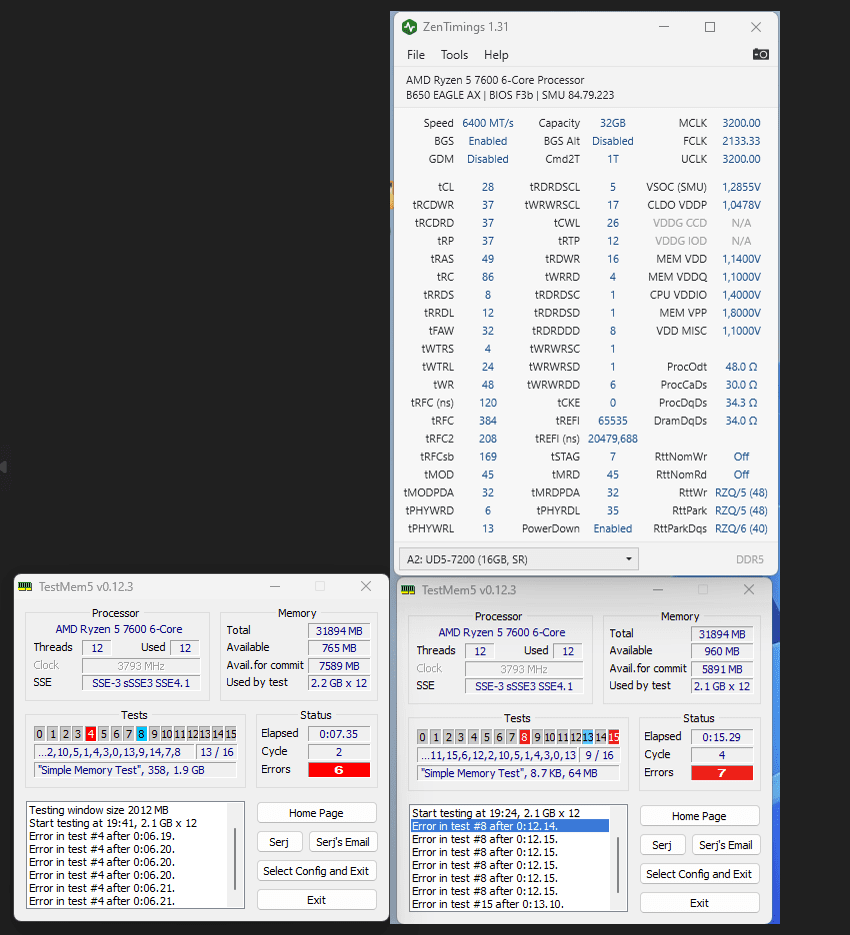850x935 pixels.
Task: Click the RttParkDqs RZQ/6 (40) value
Action: (x=741, y=528)
